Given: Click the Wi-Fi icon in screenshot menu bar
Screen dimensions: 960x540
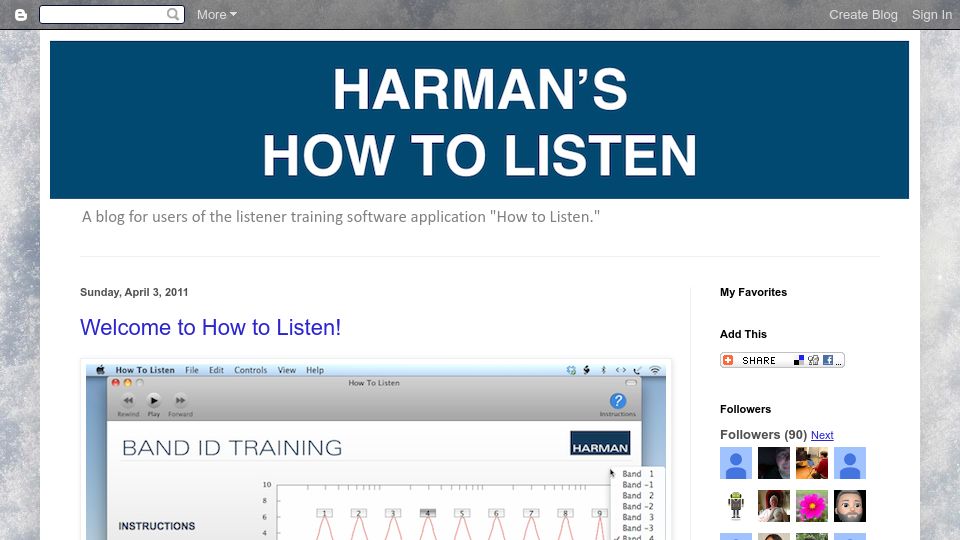Looking at the screenshot, I should click(x=654, y=370).
